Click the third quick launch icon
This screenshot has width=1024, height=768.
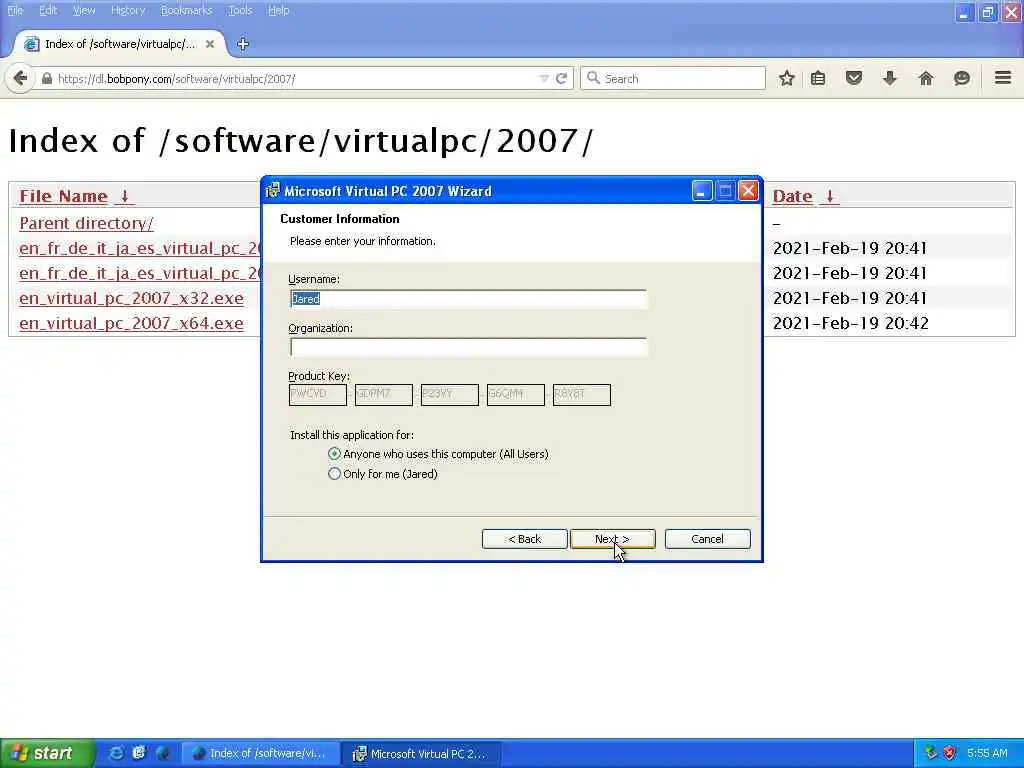(x=162, y=753)
